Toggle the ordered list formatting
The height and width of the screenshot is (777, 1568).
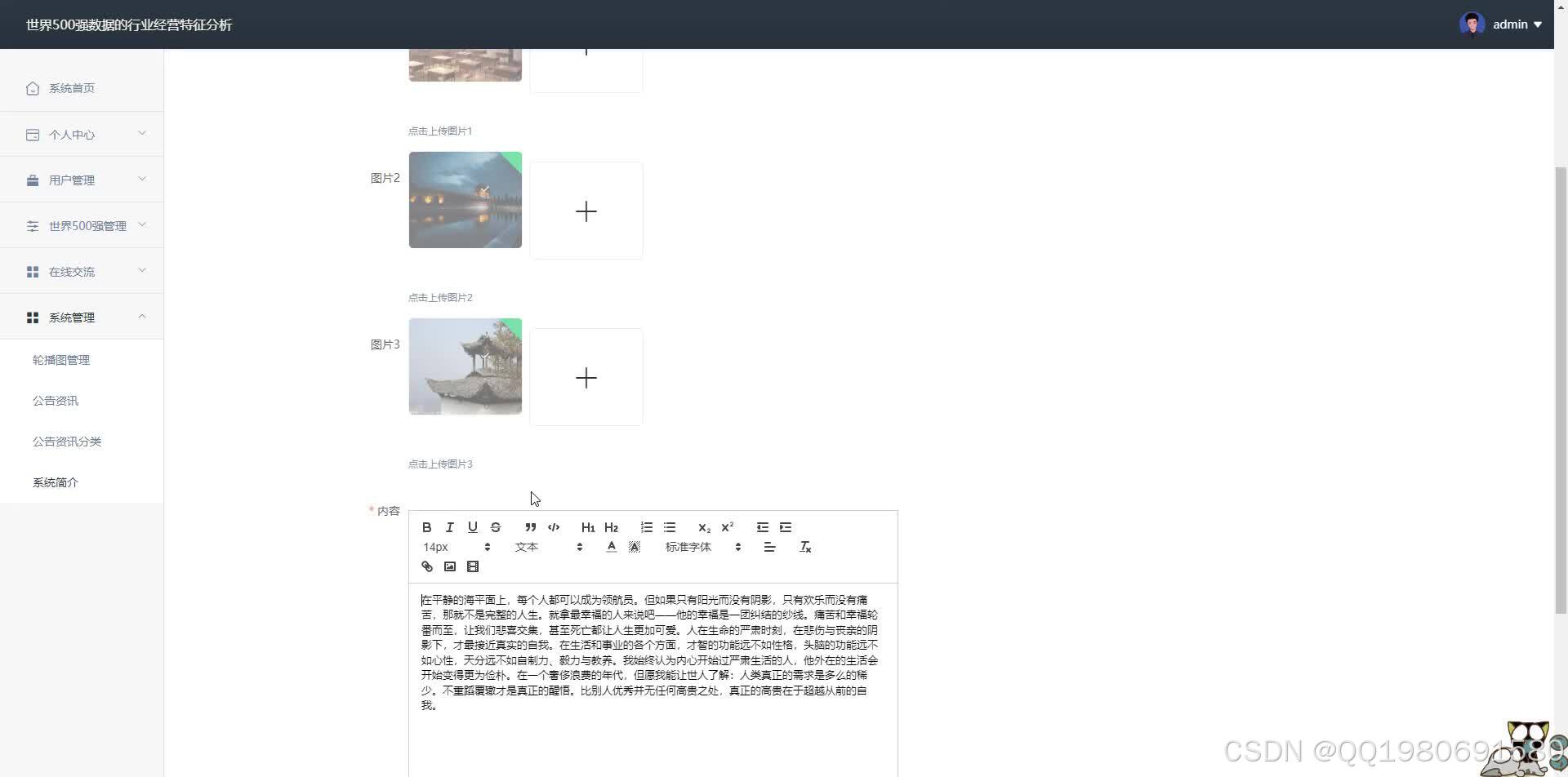pyautogui.click(x=646, y=526)
